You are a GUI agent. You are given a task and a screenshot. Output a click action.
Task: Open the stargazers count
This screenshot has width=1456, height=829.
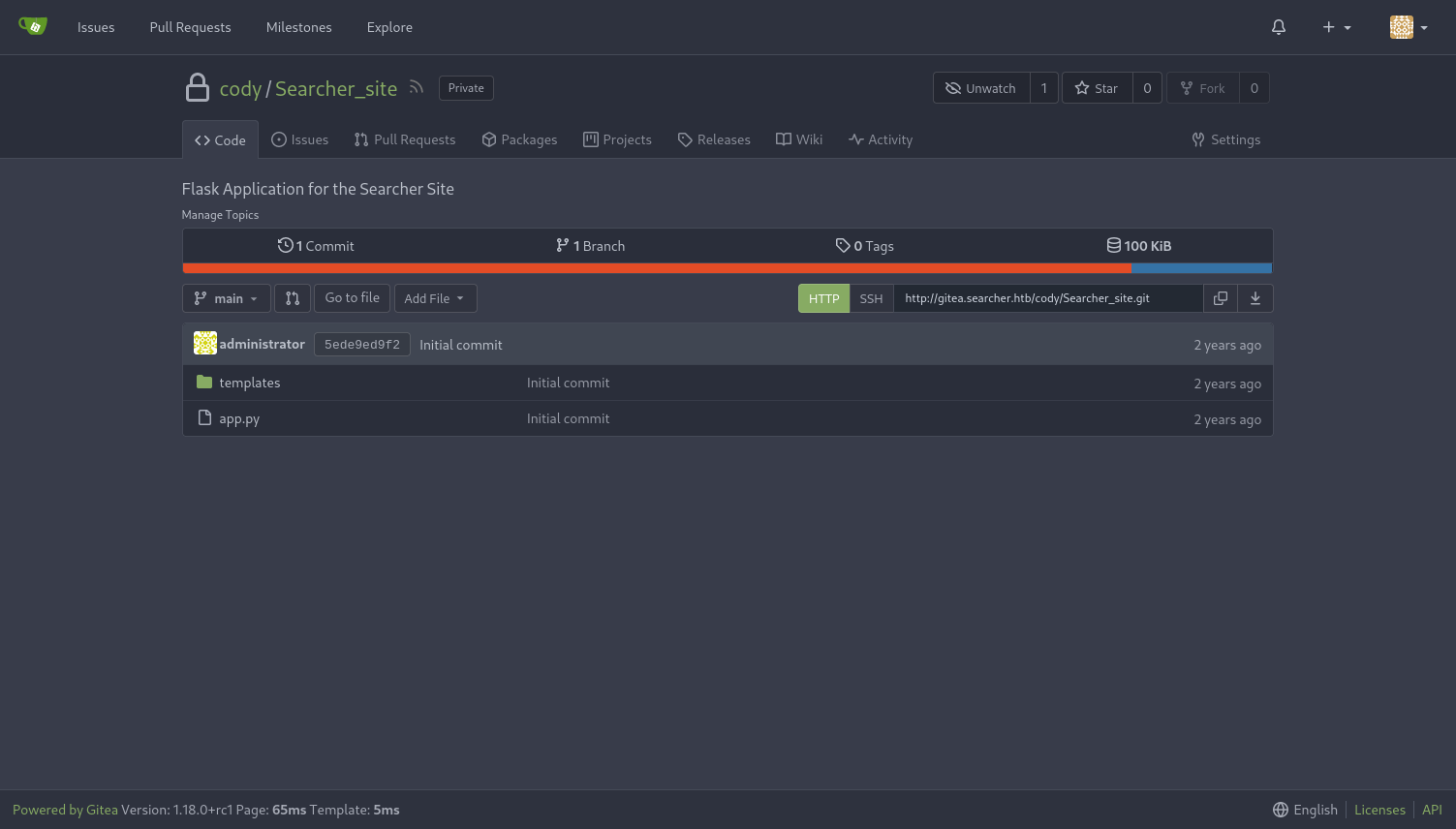point(1147,88)
